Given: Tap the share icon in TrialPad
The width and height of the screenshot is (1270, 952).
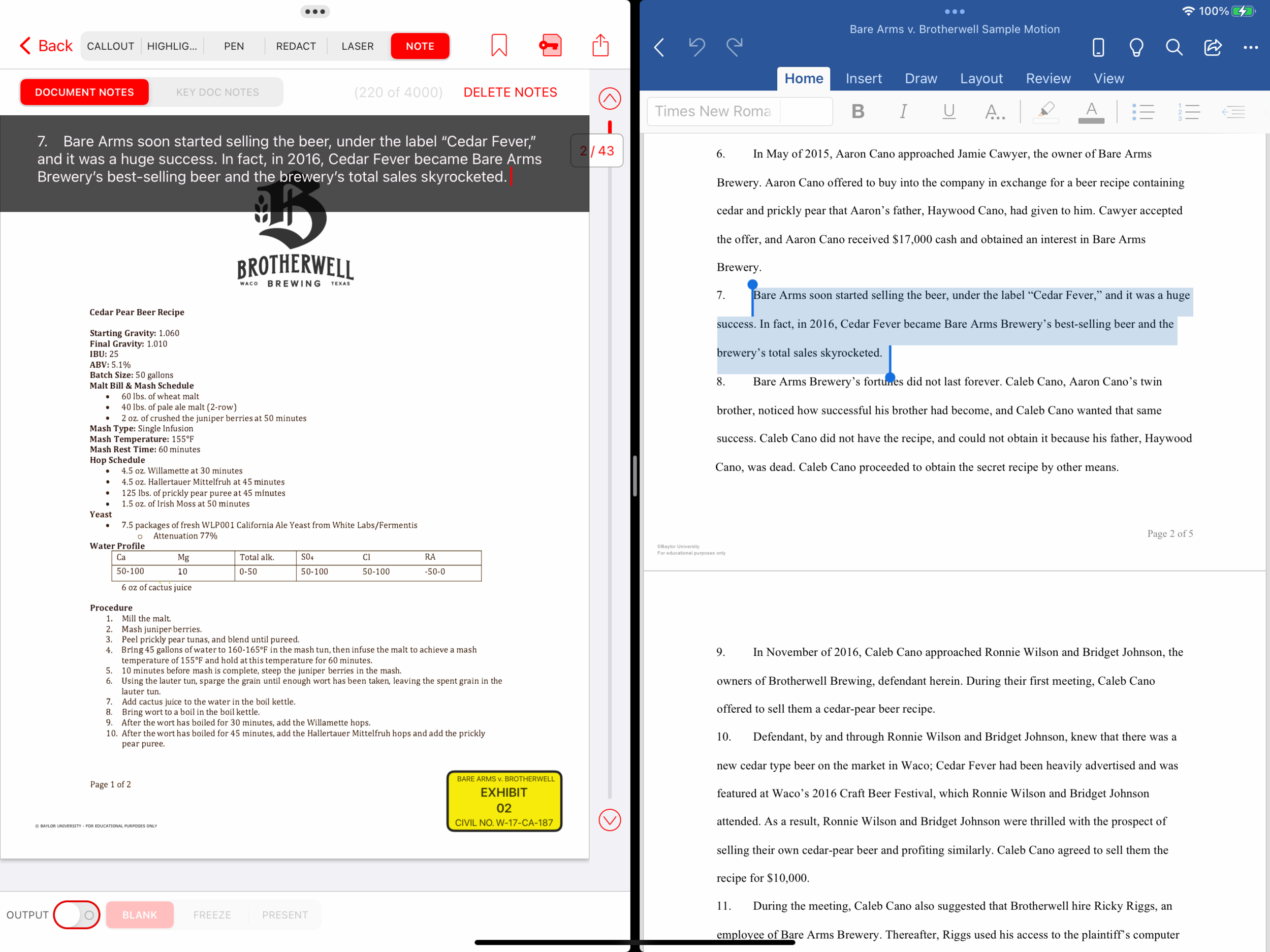Looking at the screenshot, I should coord(600,46).
